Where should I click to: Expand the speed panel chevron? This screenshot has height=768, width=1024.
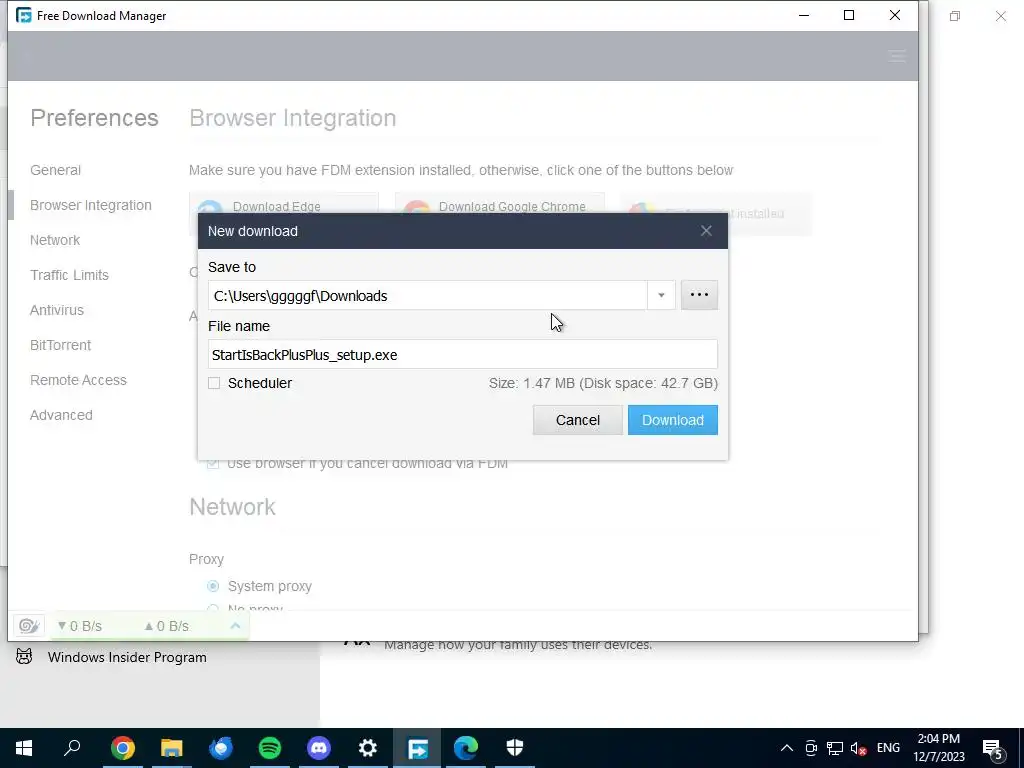pos(236,626)
